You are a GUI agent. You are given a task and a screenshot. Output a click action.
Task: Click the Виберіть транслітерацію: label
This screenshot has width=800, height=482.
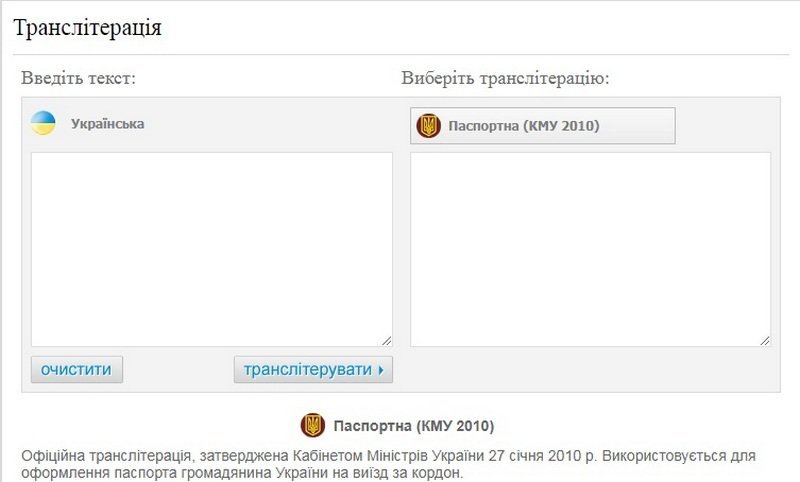[505, 78]
